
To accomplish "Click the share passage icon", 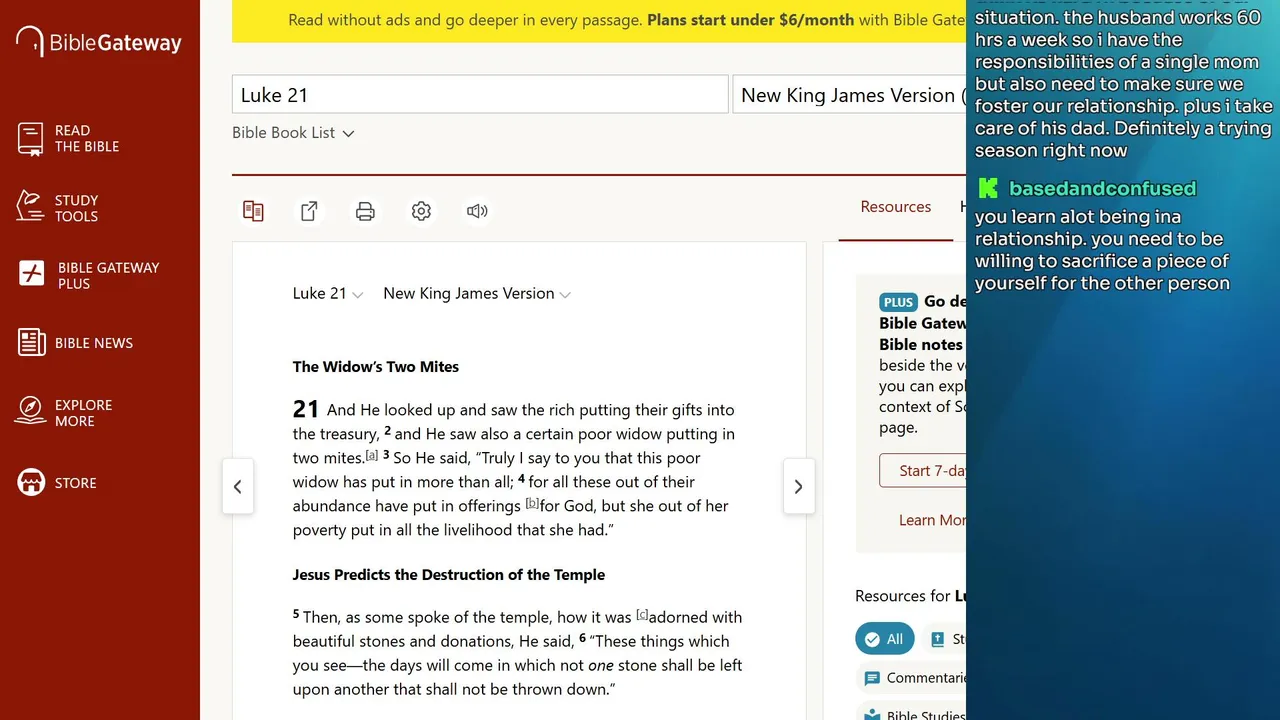I will (x=310, y=211).
